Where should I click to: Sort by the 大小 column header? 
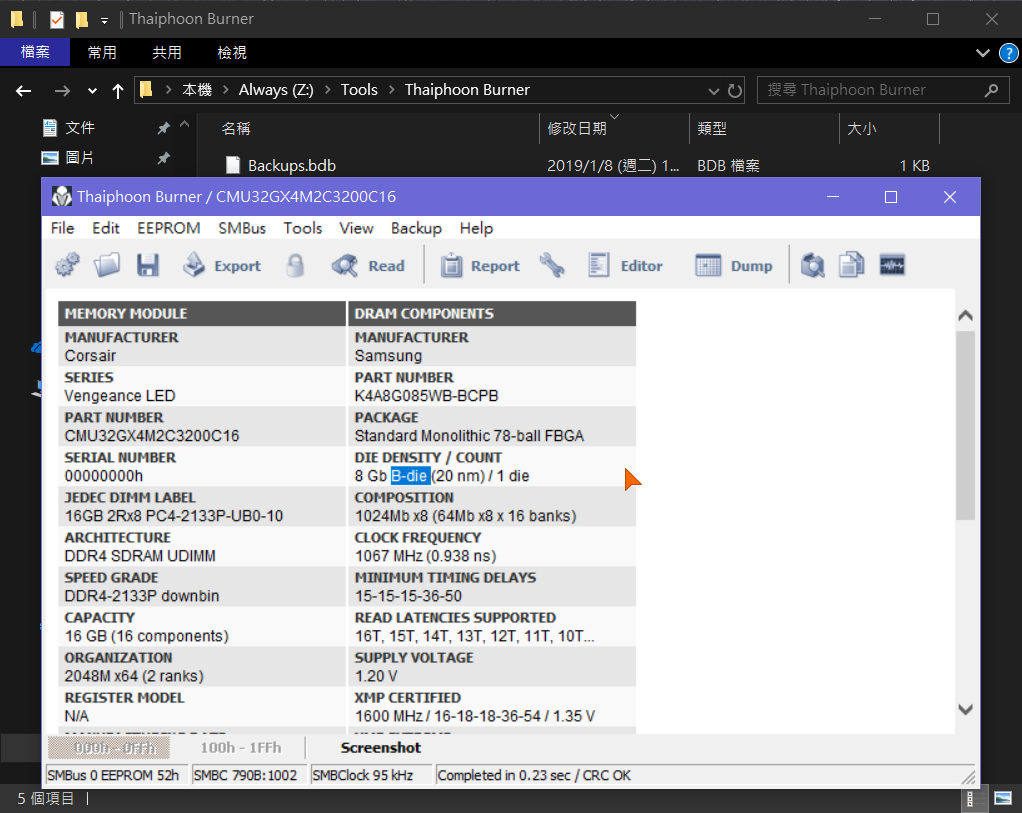(x=890, y=128)
